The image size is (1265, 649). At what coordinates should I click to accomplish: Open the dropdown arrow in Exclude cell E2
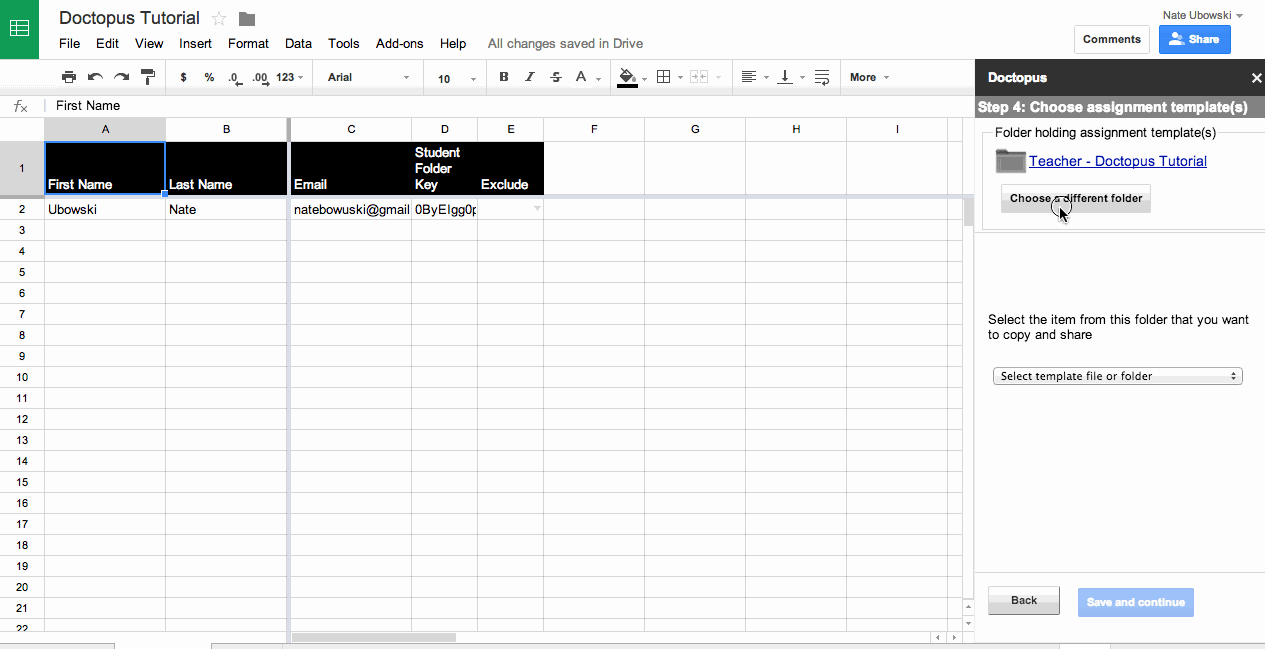pos(537,209)
